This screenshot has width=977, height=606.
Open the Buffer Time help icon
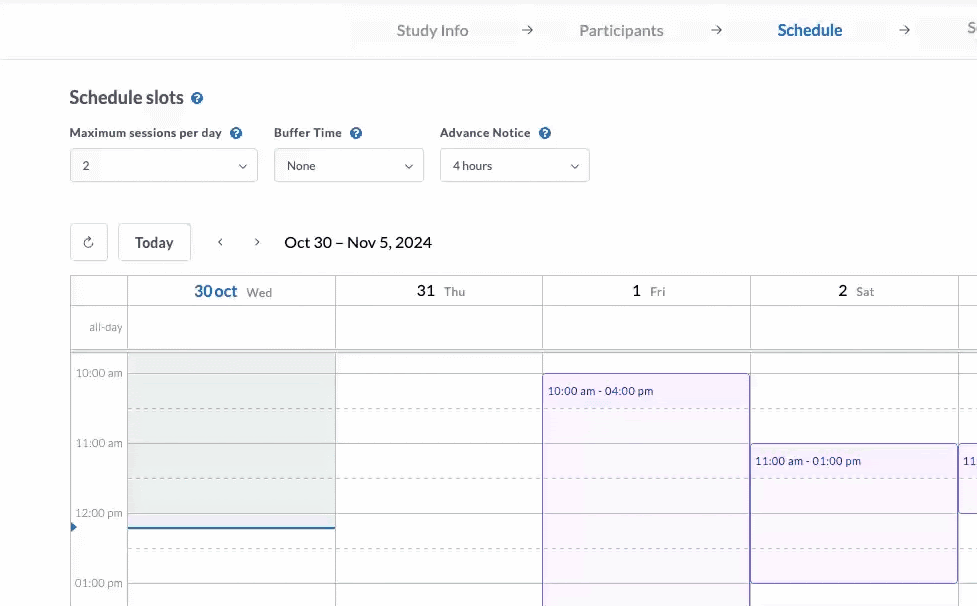tap(358, 132)
